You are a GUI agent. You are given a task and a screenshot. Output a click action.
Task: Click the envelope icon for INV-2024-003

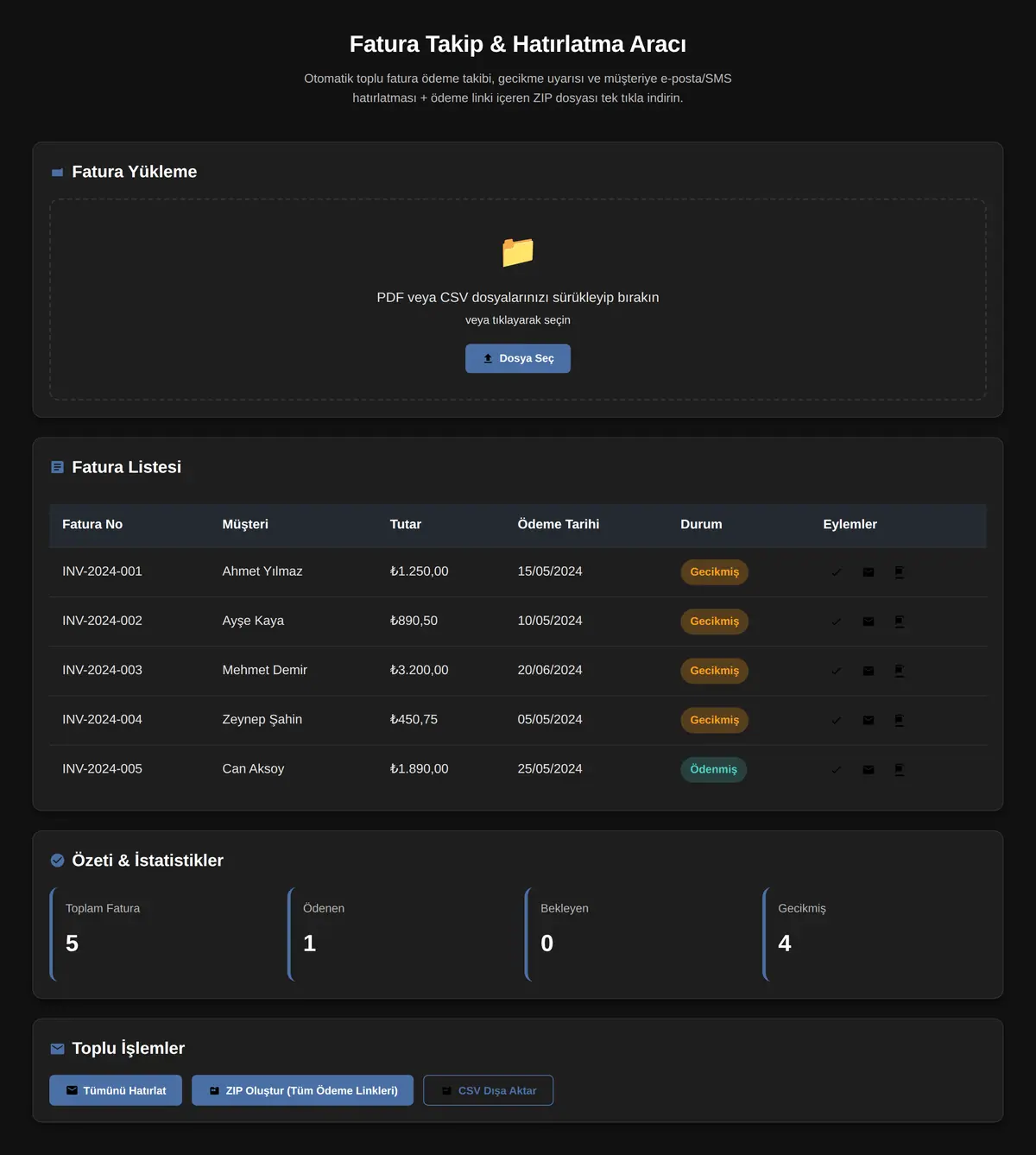(x=869, y=671)
